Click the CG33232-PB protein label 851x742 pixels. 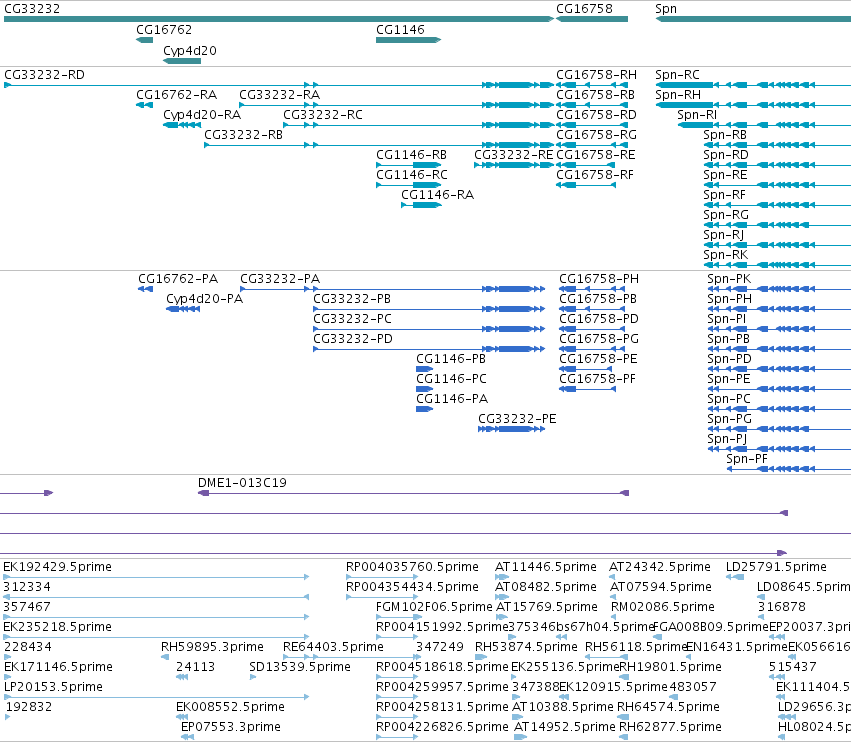click(x=352, y=299)
